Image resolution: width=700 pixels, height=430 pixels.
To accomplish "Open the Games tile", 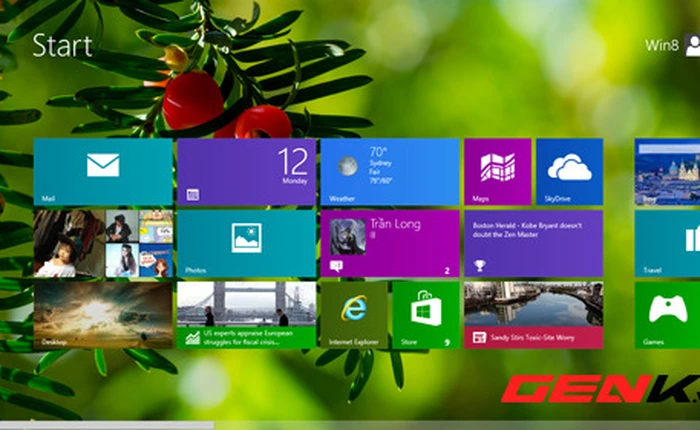I will tap(667, 315).
